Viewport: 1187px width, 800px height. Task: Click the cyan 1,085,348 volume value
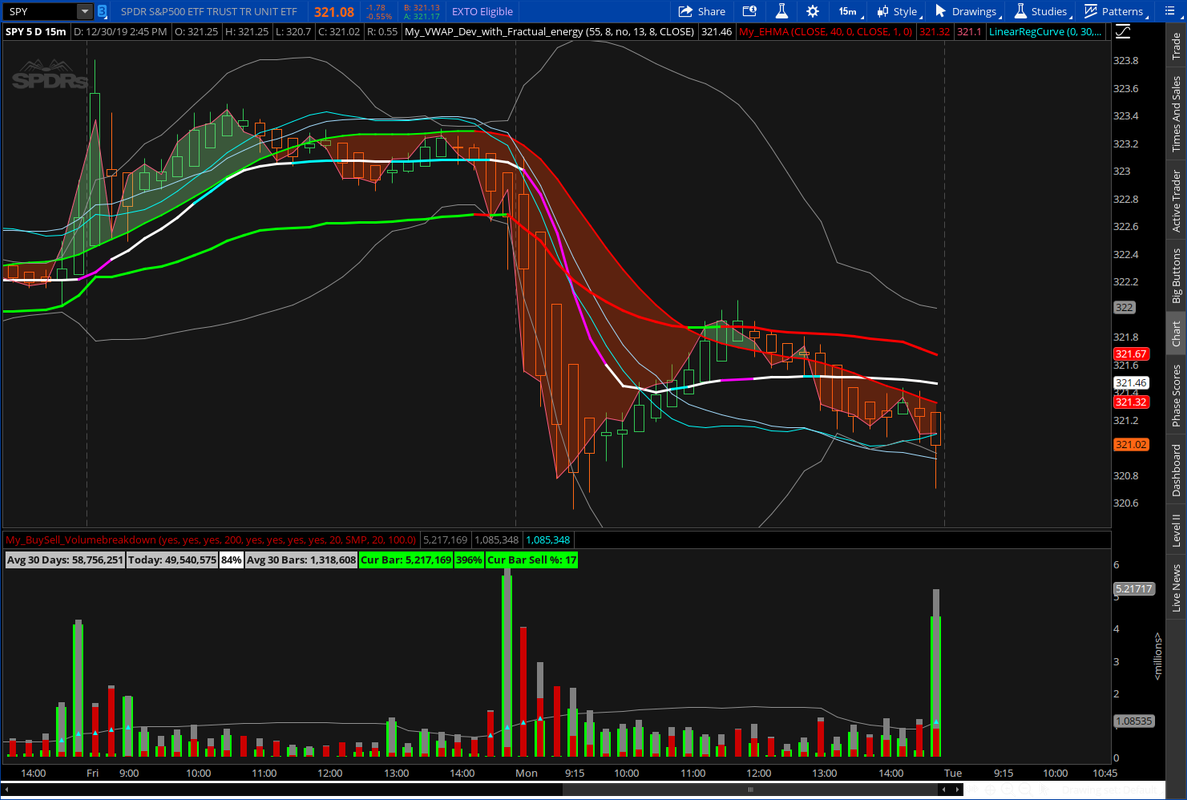(547, 540)
